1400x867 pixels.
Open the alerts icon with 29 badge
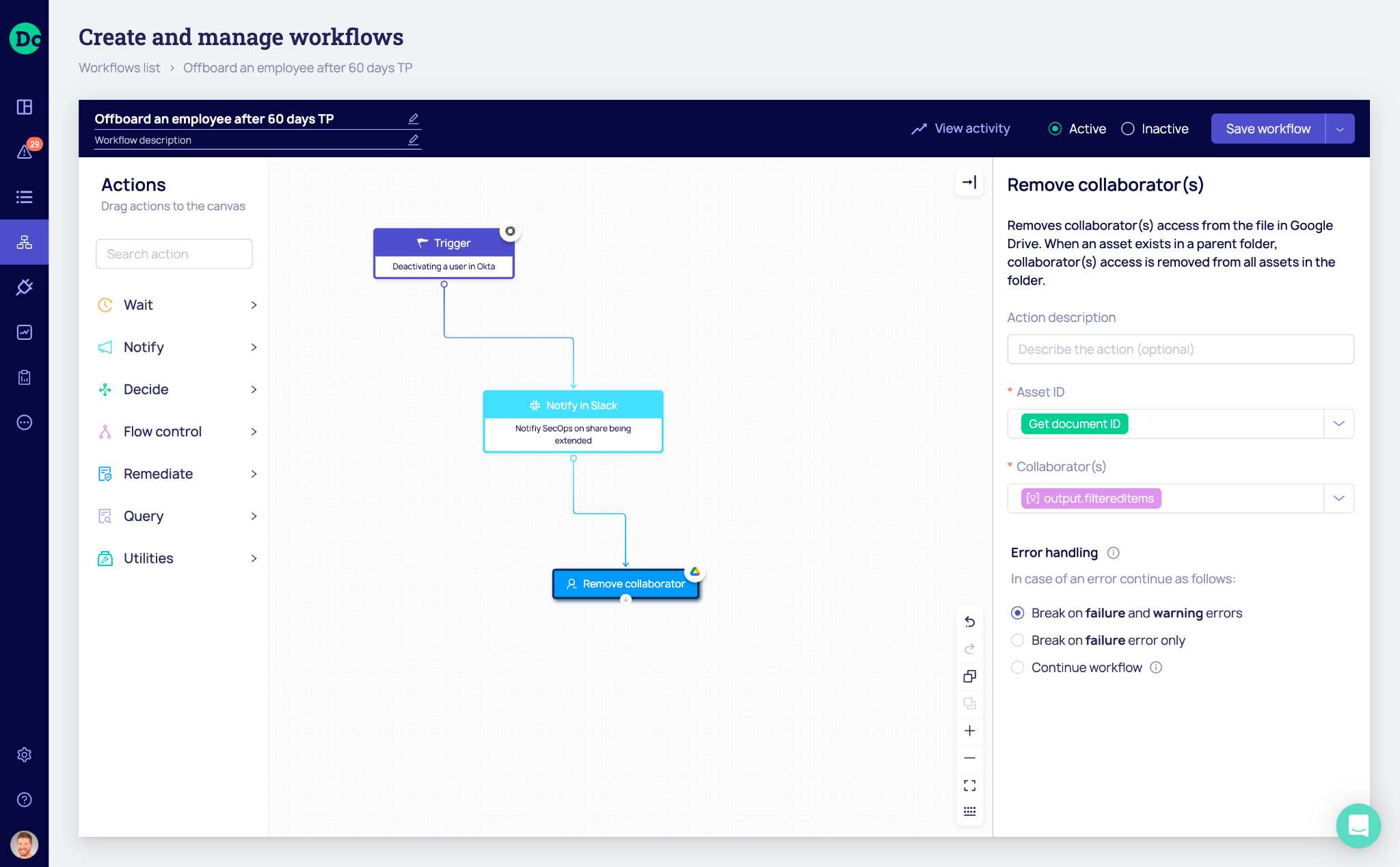point(25,152)
